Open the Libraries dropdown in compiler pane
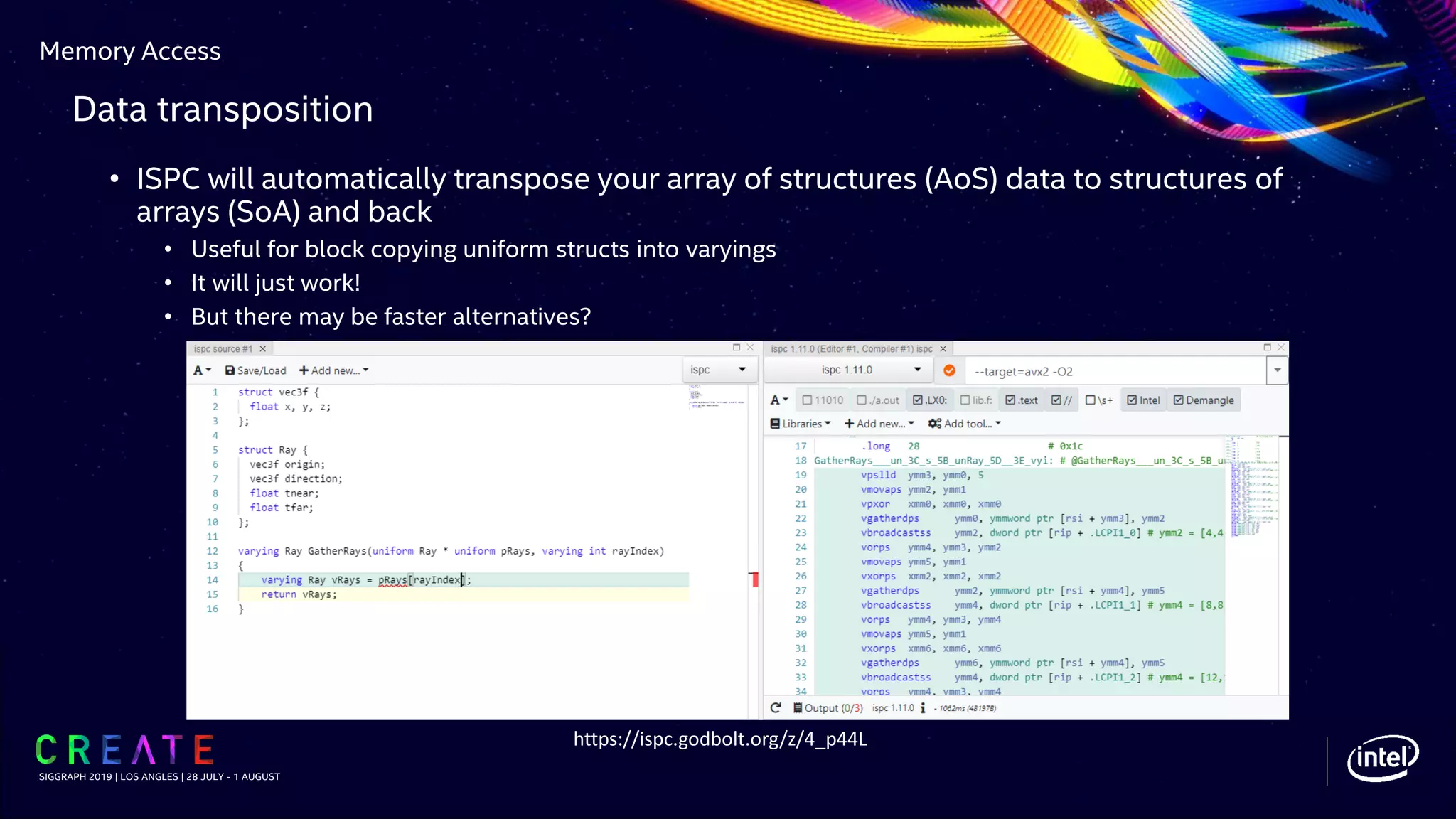 pyautogui.click(x=800, y=424)
